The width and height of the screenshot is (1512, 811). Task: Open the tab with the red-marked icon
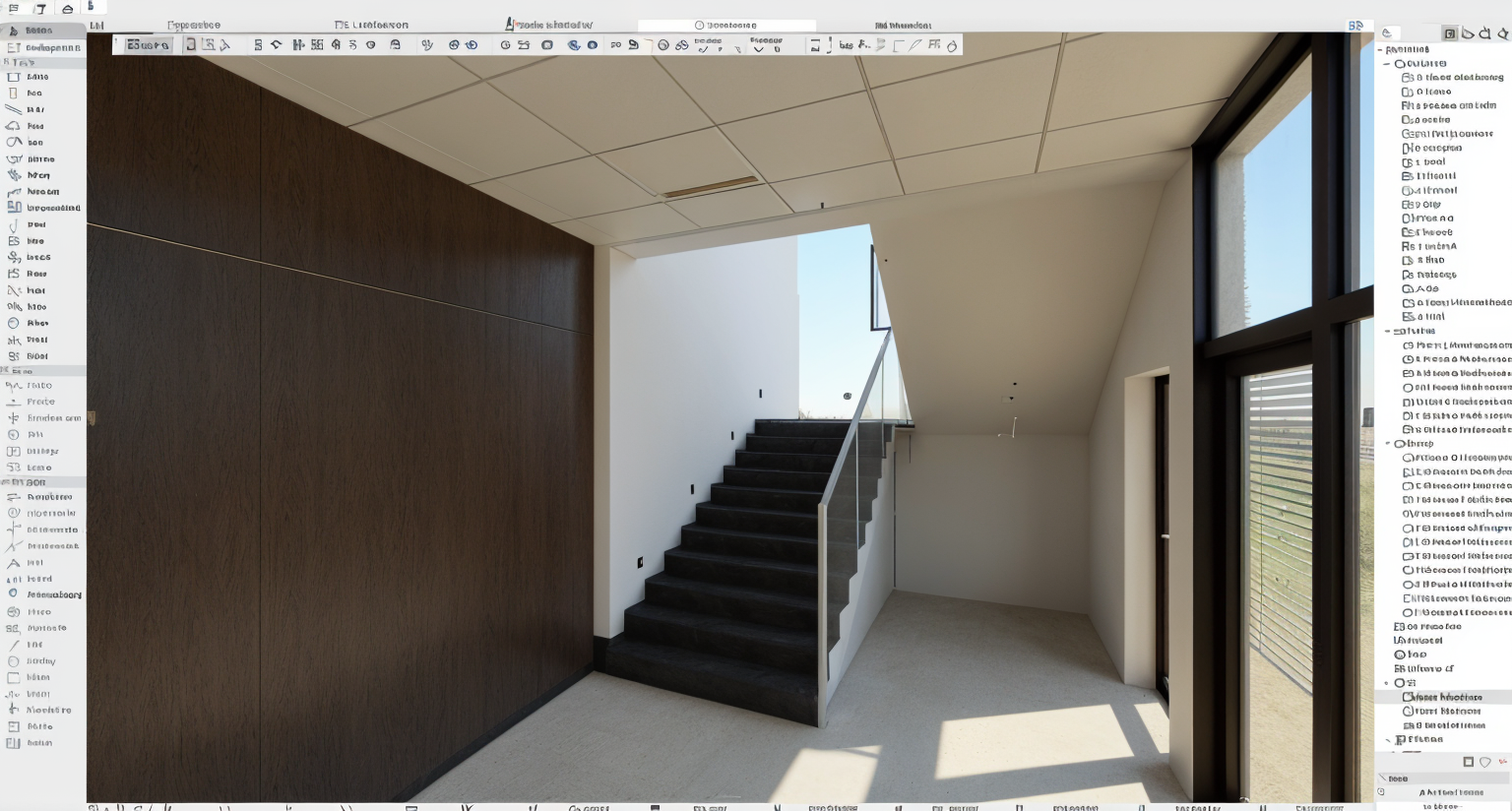coord(549,25)
